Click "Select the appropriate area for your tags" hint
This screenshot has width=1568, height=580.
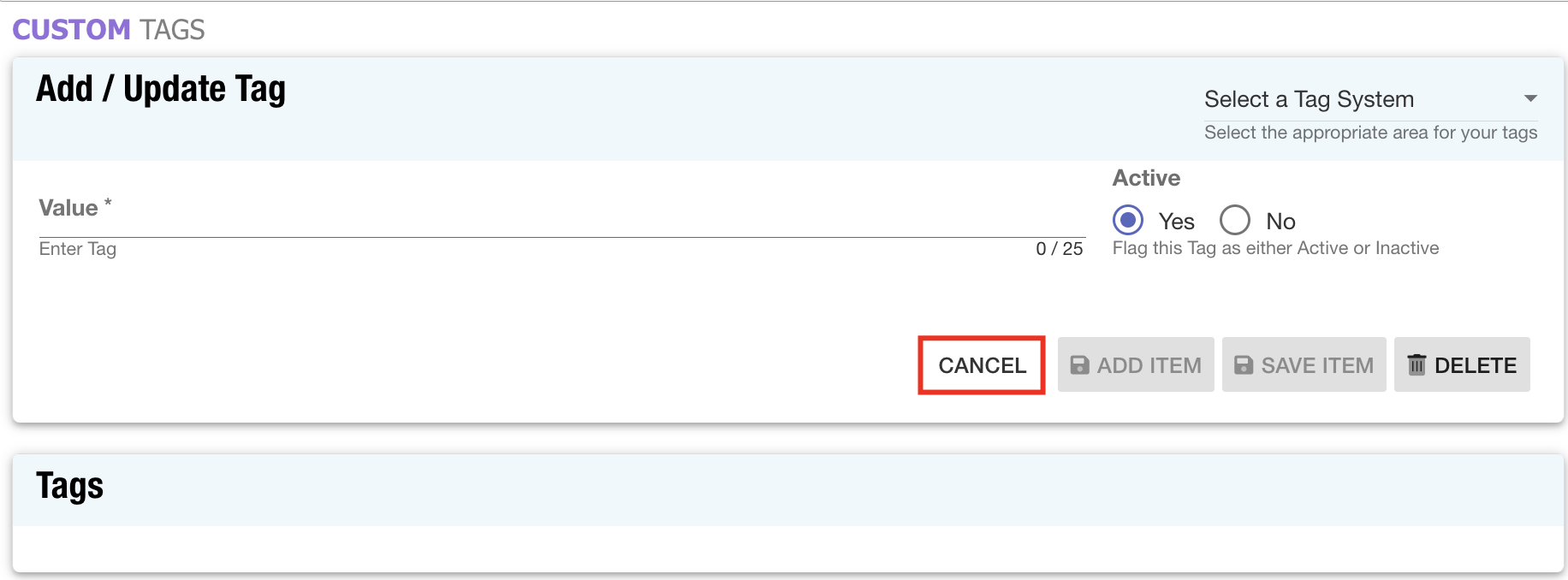[x=1370, y=133]
